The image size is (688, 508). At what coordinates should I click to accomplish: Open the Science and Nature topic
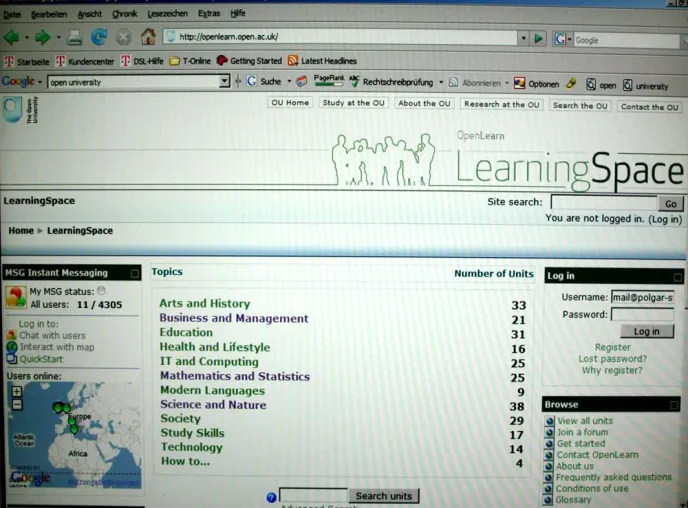[x=213, y=405]
